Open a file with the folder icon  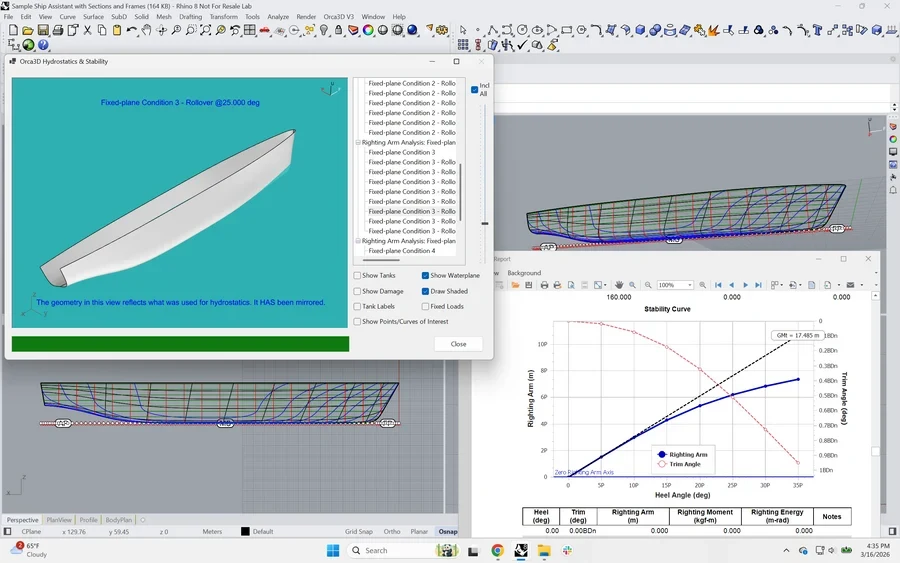click(28, 30)
